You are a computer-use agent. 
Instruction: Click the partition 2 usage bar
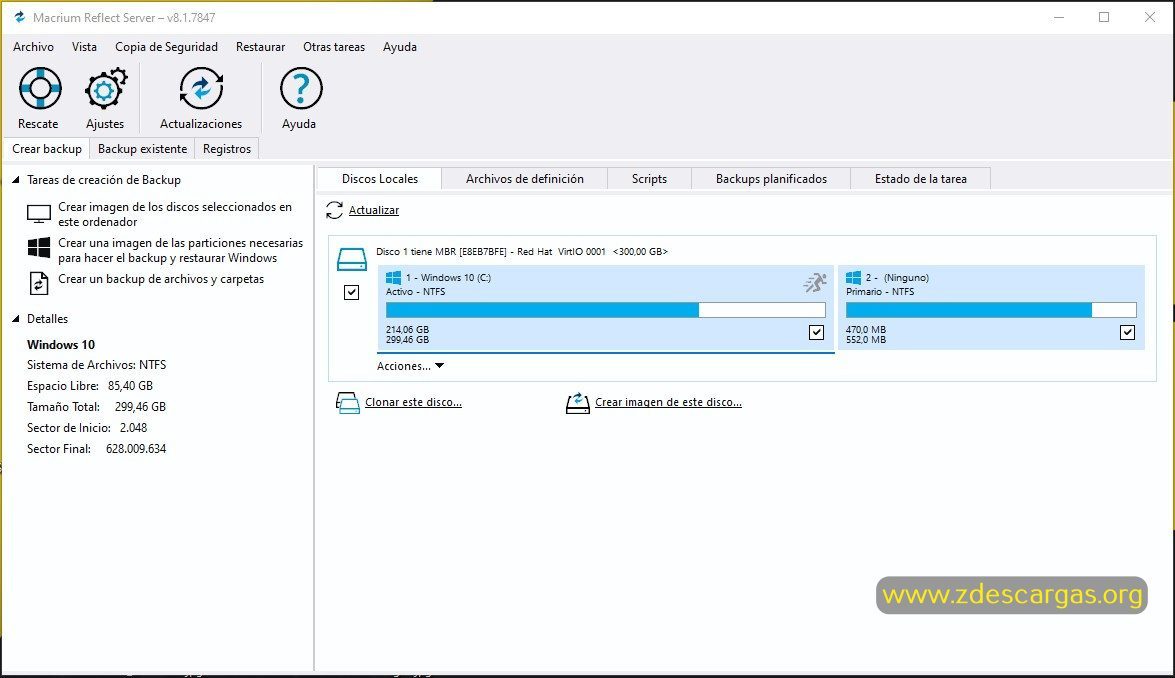[x=991, y=310]
